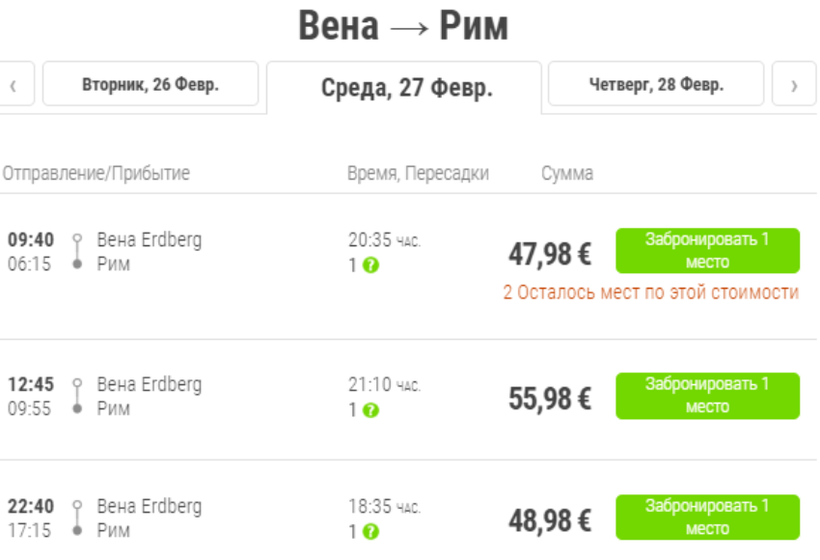Screen dimensions: 820x560
Task: Click transfer info icon for 12:45 trip
Action: [x=371, y=410]
